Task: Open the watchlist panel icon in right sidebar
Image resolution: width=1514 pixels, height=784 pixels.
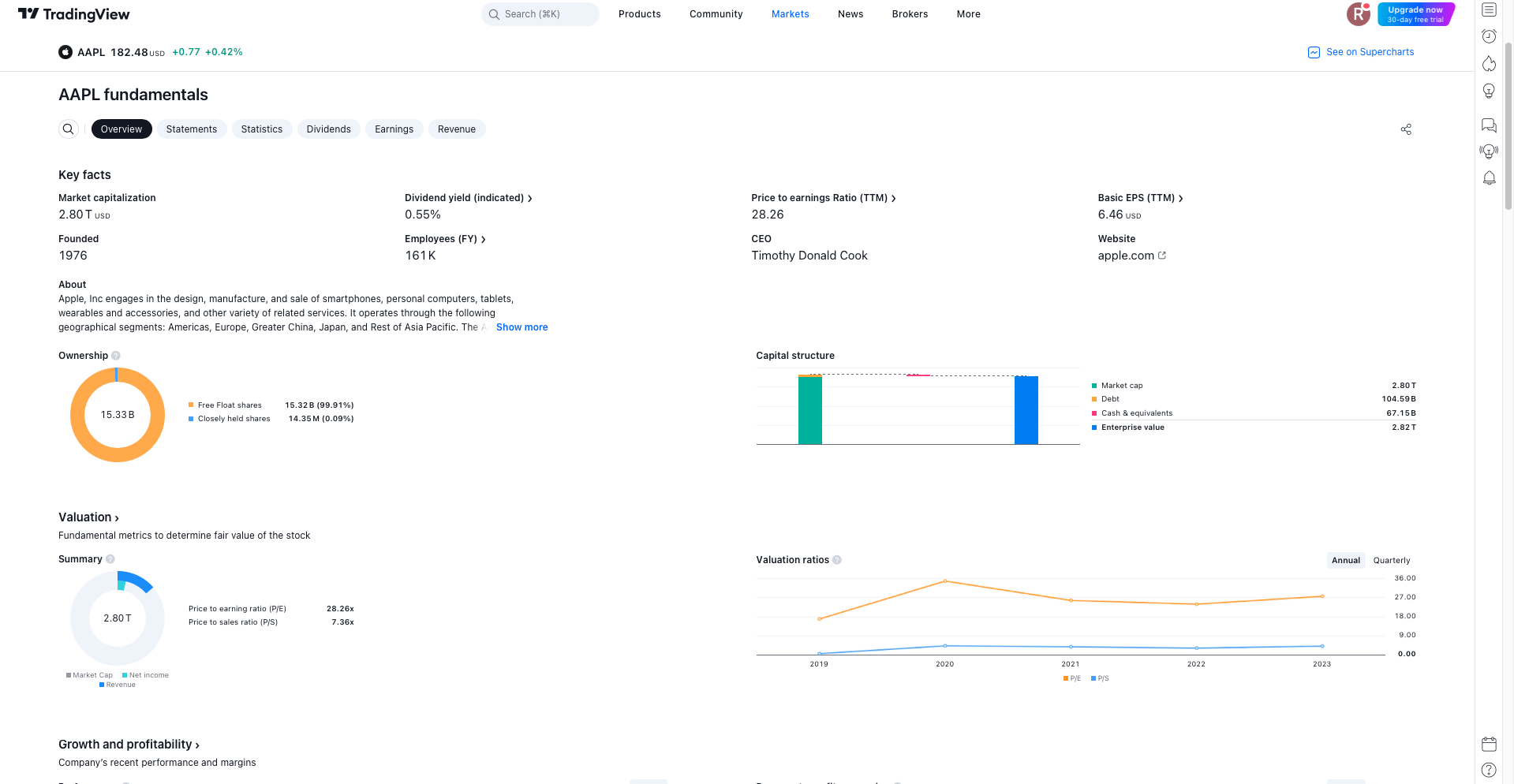Action: click(x=1489, y=10)
